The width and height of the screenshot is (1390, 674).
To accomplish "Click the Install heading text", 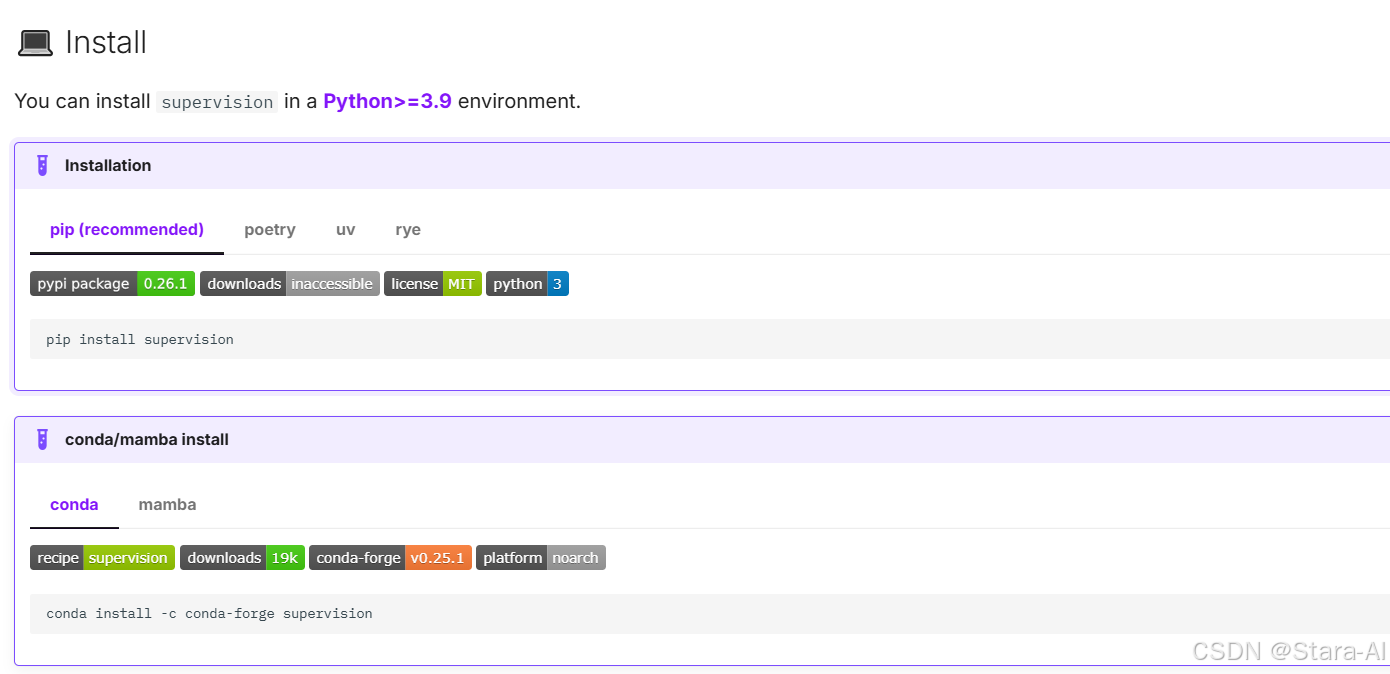I will (106, 43).
